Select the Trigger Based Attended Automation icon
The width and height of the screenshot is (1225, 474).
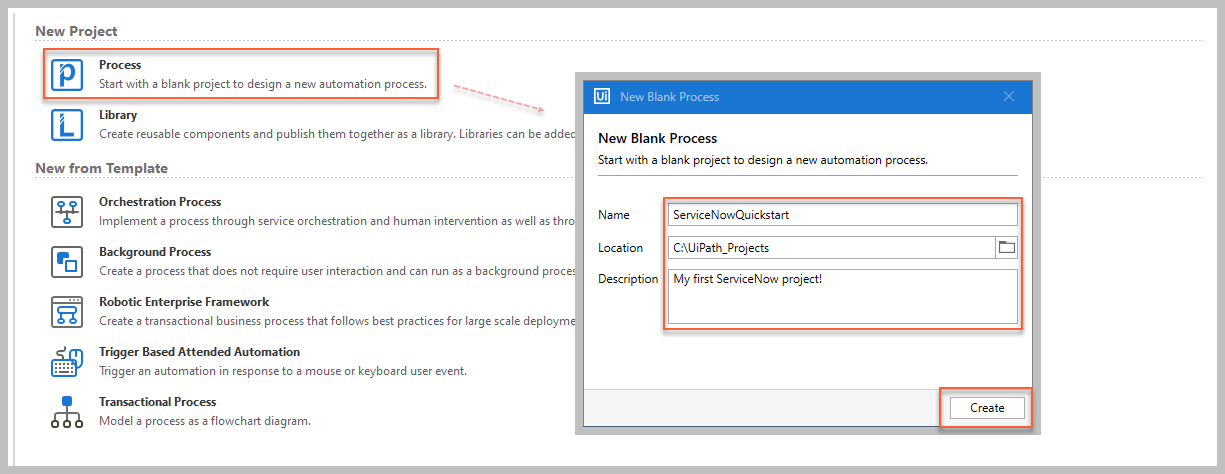coord(67,362)
